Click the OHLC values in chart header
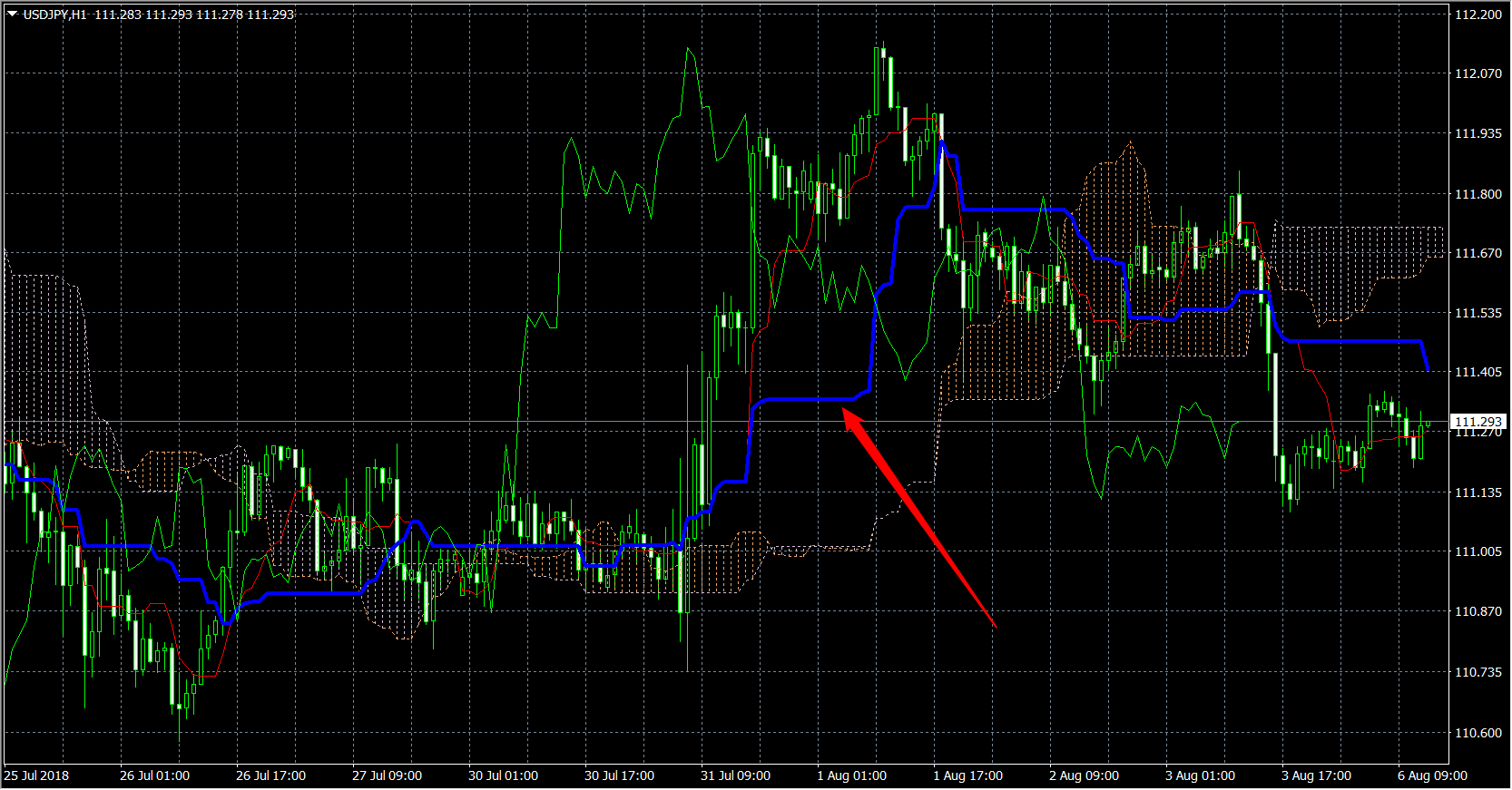The width and height of the screenshot is (1512, 790). coord(194,15)
